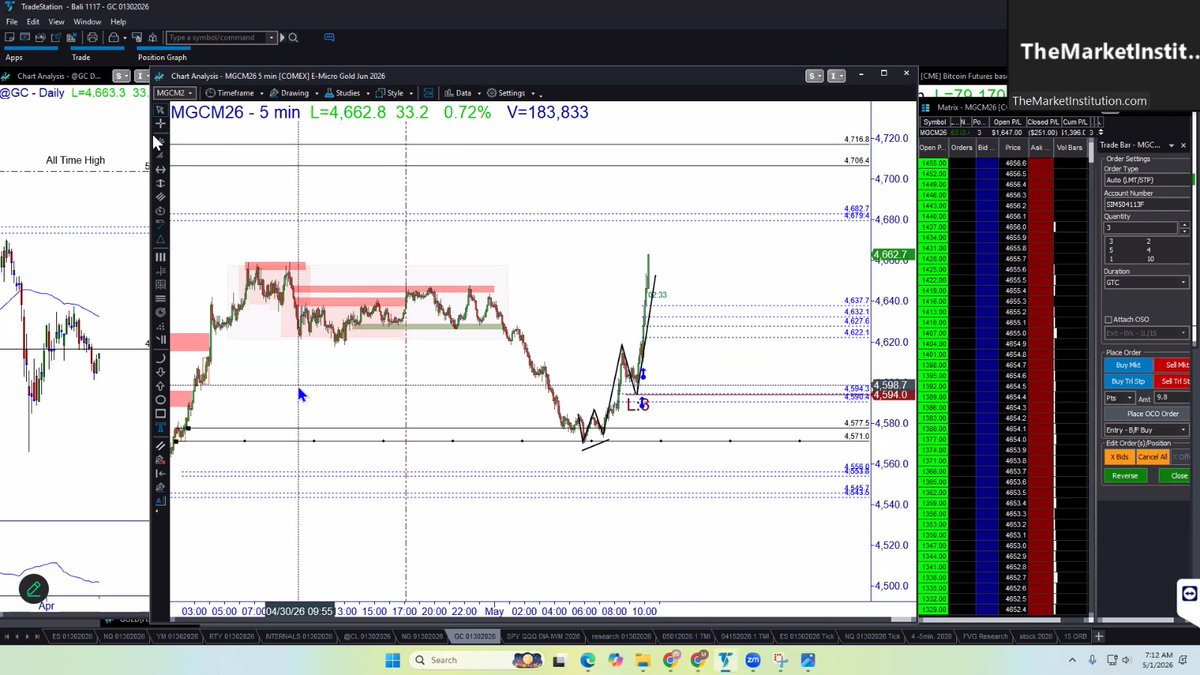Viewport: 1200px width, 675px height.
Task: Click the S symbol-link button on 5 min chart
Action: coord(814,75)
